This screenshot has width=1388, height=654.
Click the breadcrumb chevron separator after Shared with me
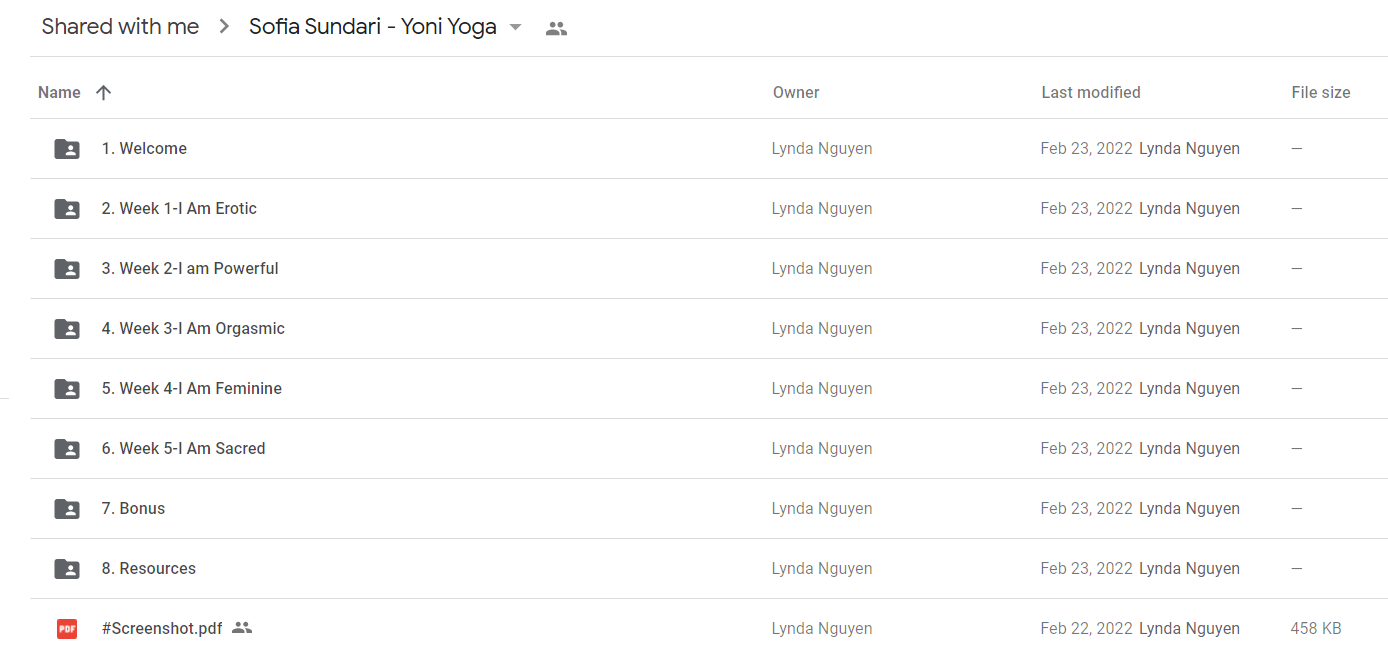tap(224, 27)
